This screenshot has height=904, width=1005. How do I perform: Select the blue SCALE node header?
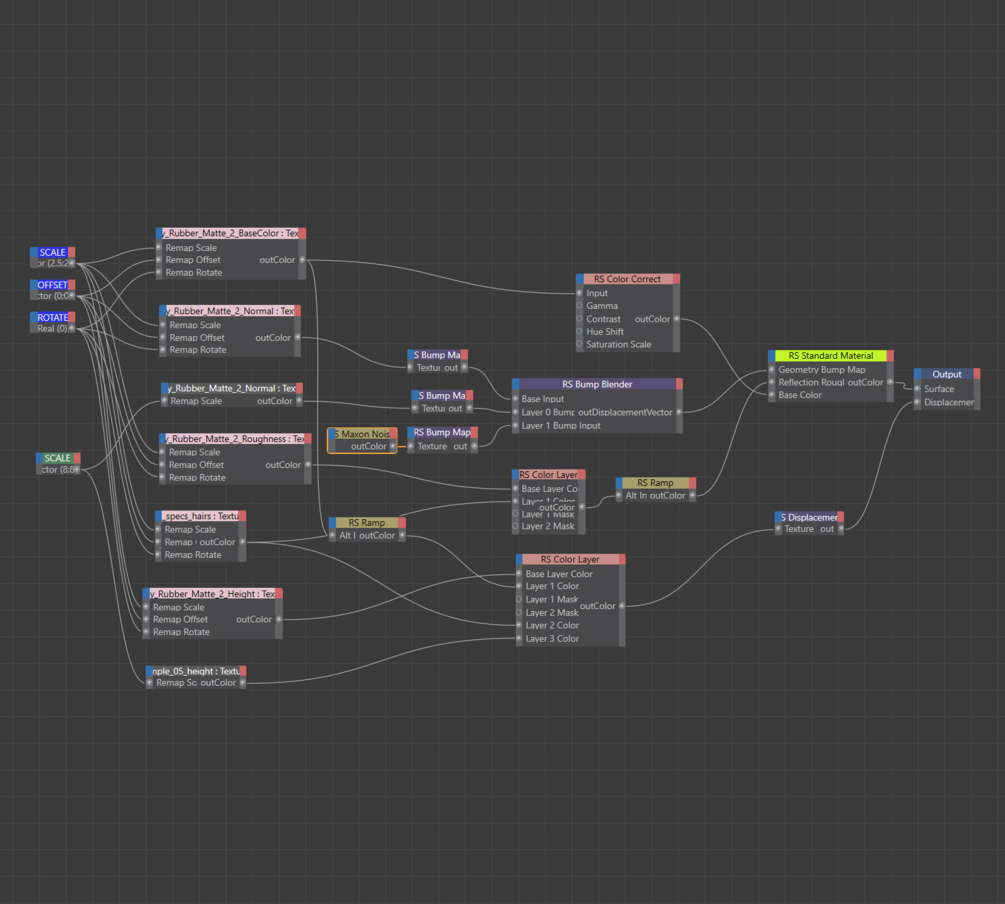(x=53, y=252)
